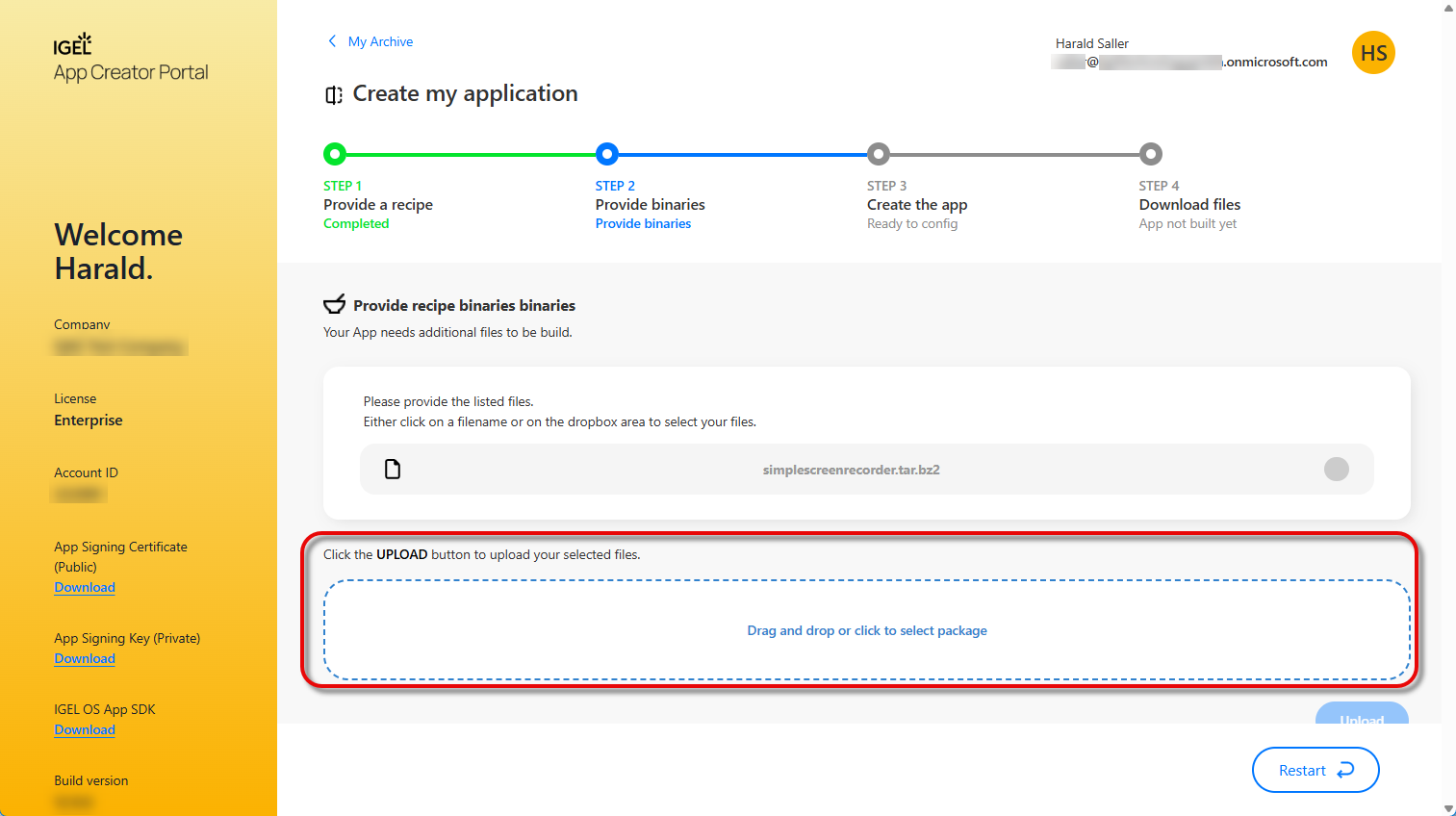1456x816 pixels.
Task: Click the HS user avatar
Action: tap(1373, 53)
